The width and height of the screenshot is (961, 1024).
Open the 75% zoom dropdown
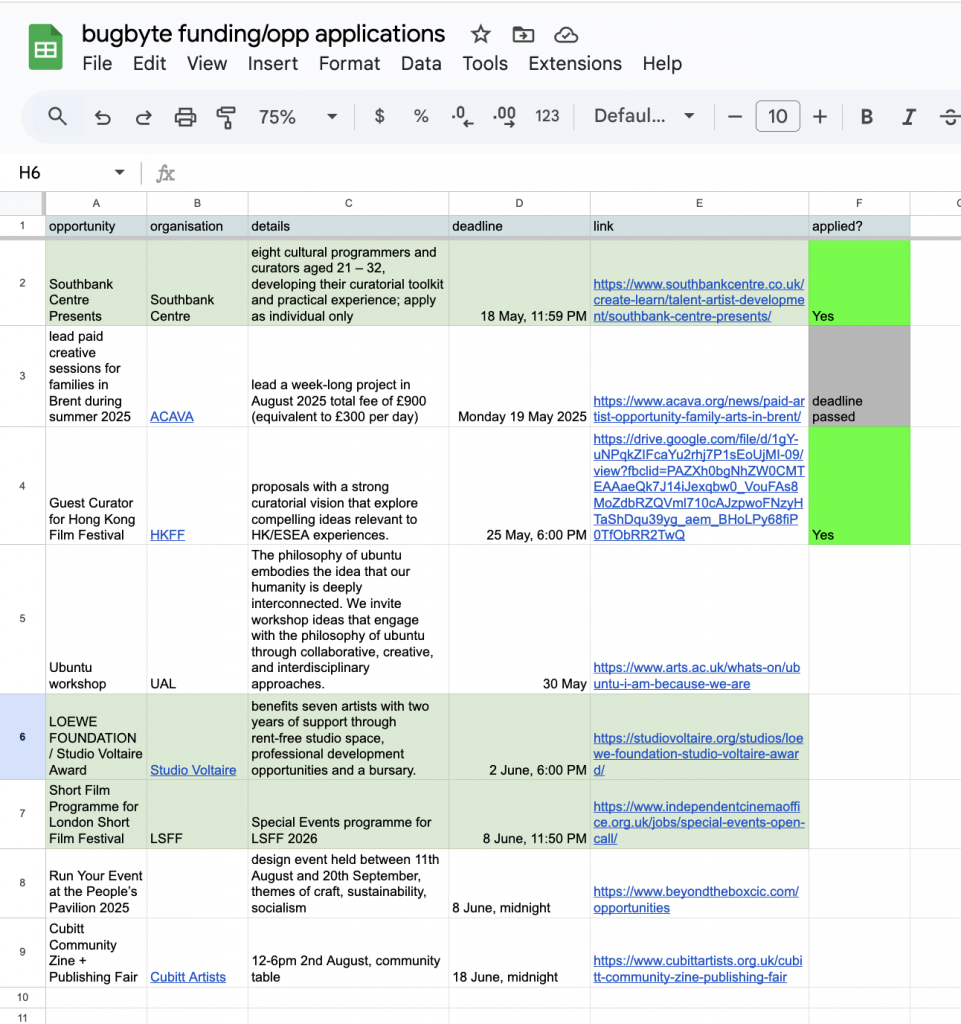coord(298,117)
